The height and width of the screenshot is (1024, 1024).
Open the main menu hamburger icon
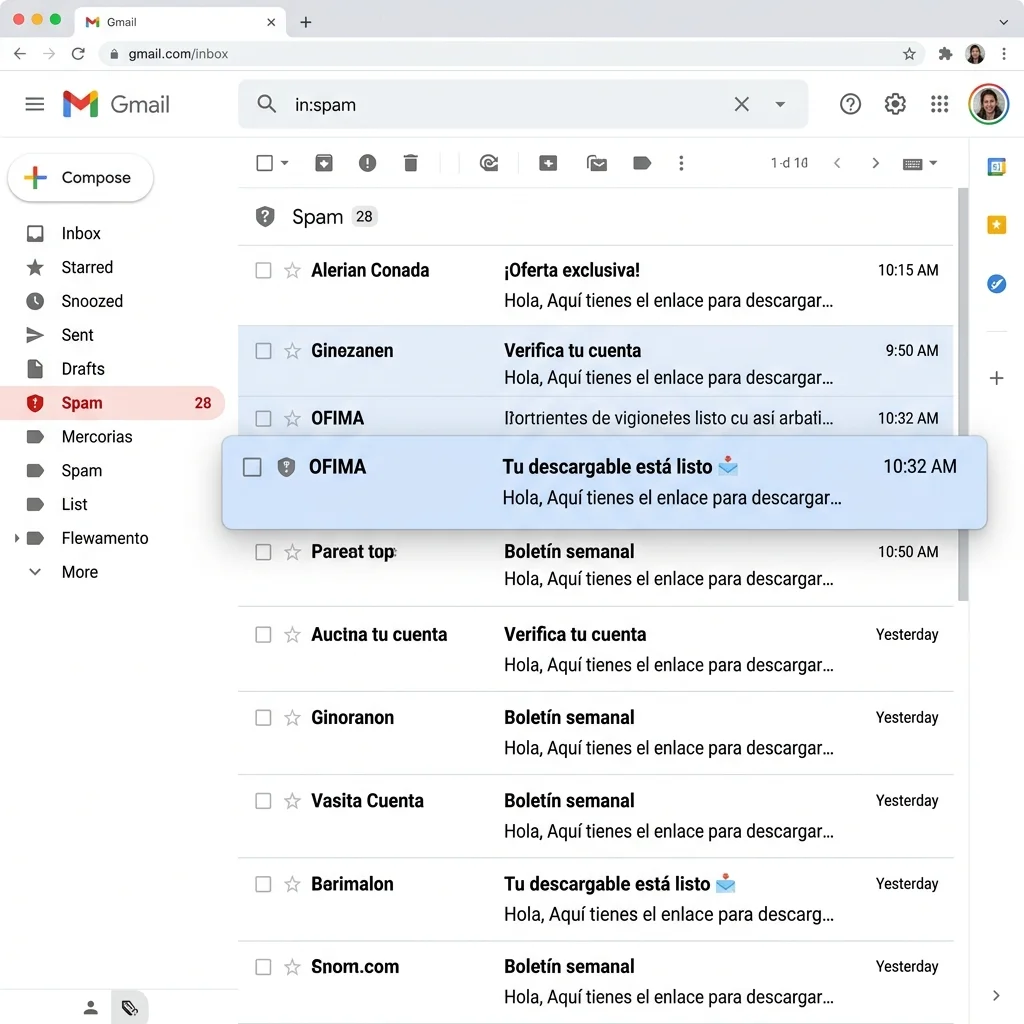(35, 104)
